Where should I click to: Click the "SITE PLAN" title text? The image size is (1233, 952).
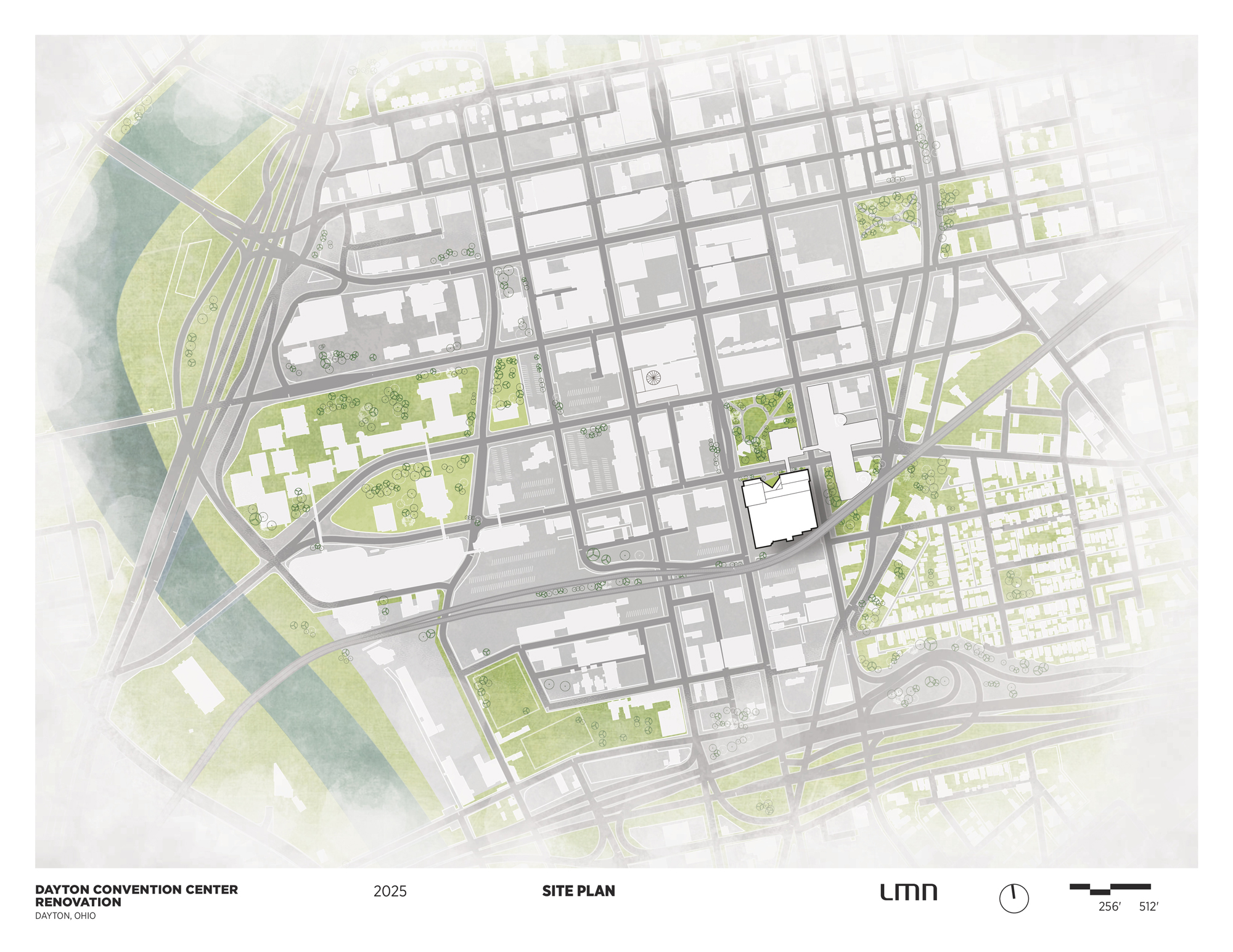[578, 891]
